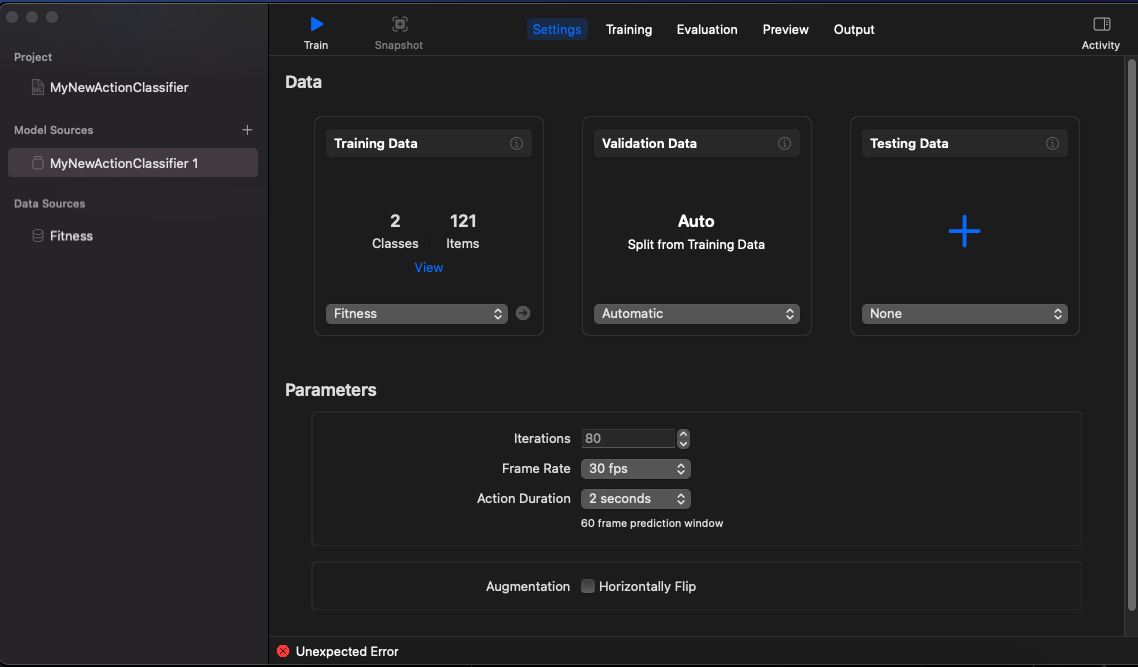This screenshot has width=1138, height=667.
Task: Enable the Horizontally Flip checkbox
Action: click(588, 587)
